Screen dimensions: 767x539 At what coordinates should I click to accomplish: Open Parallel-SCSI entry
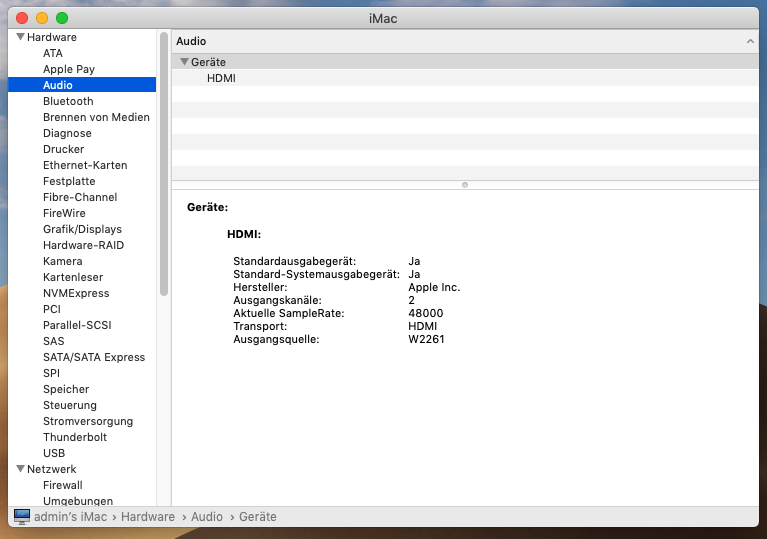[x=77, y=325]
